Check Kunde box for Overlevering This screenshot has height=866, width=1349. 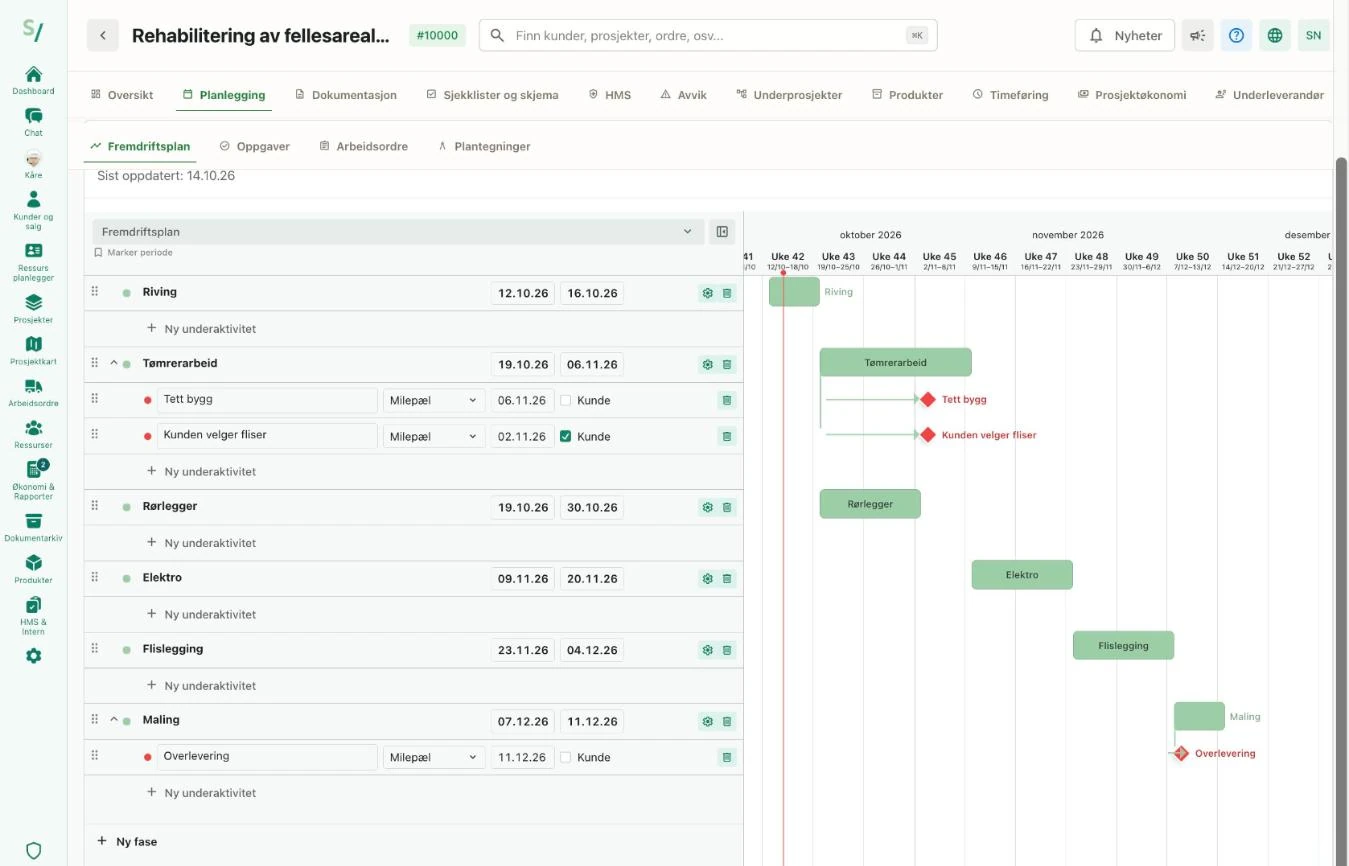[566, 757]
